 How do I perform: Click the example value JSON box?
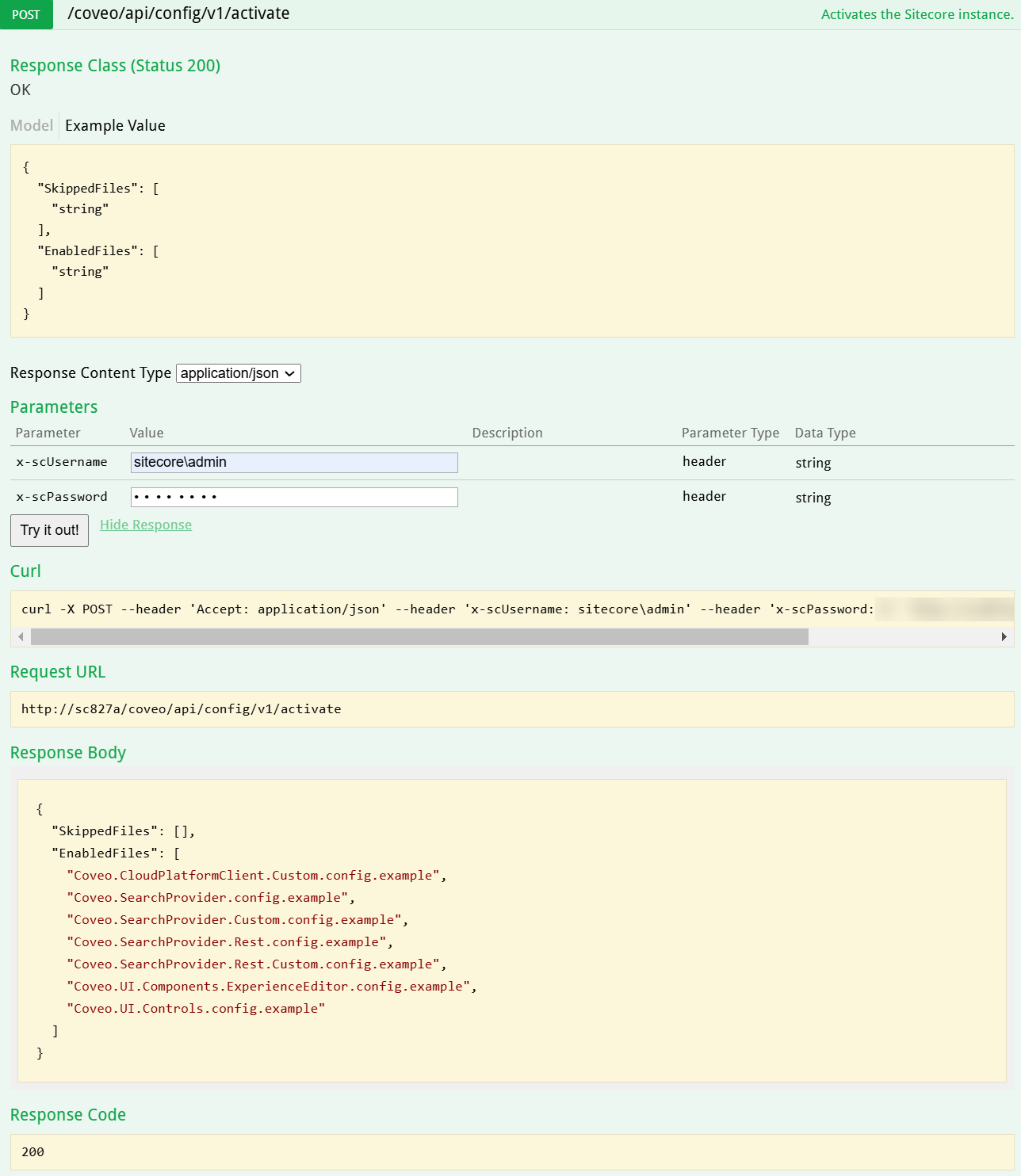tap(512, 241)
